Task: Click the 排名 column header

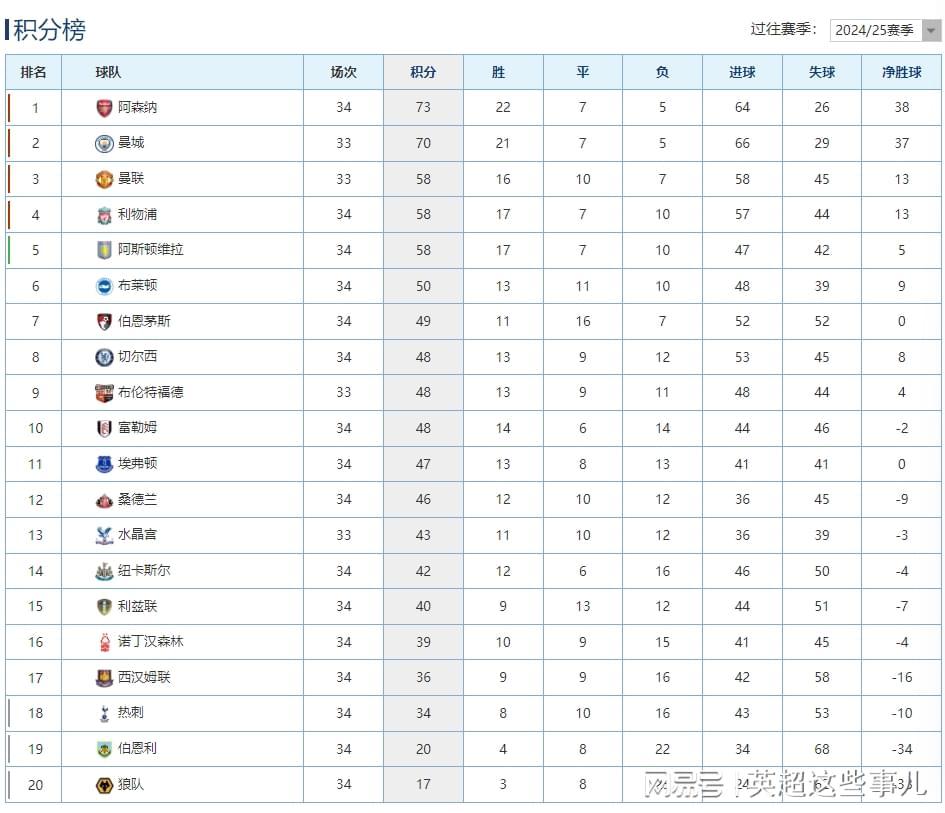Action: point(34,72)
